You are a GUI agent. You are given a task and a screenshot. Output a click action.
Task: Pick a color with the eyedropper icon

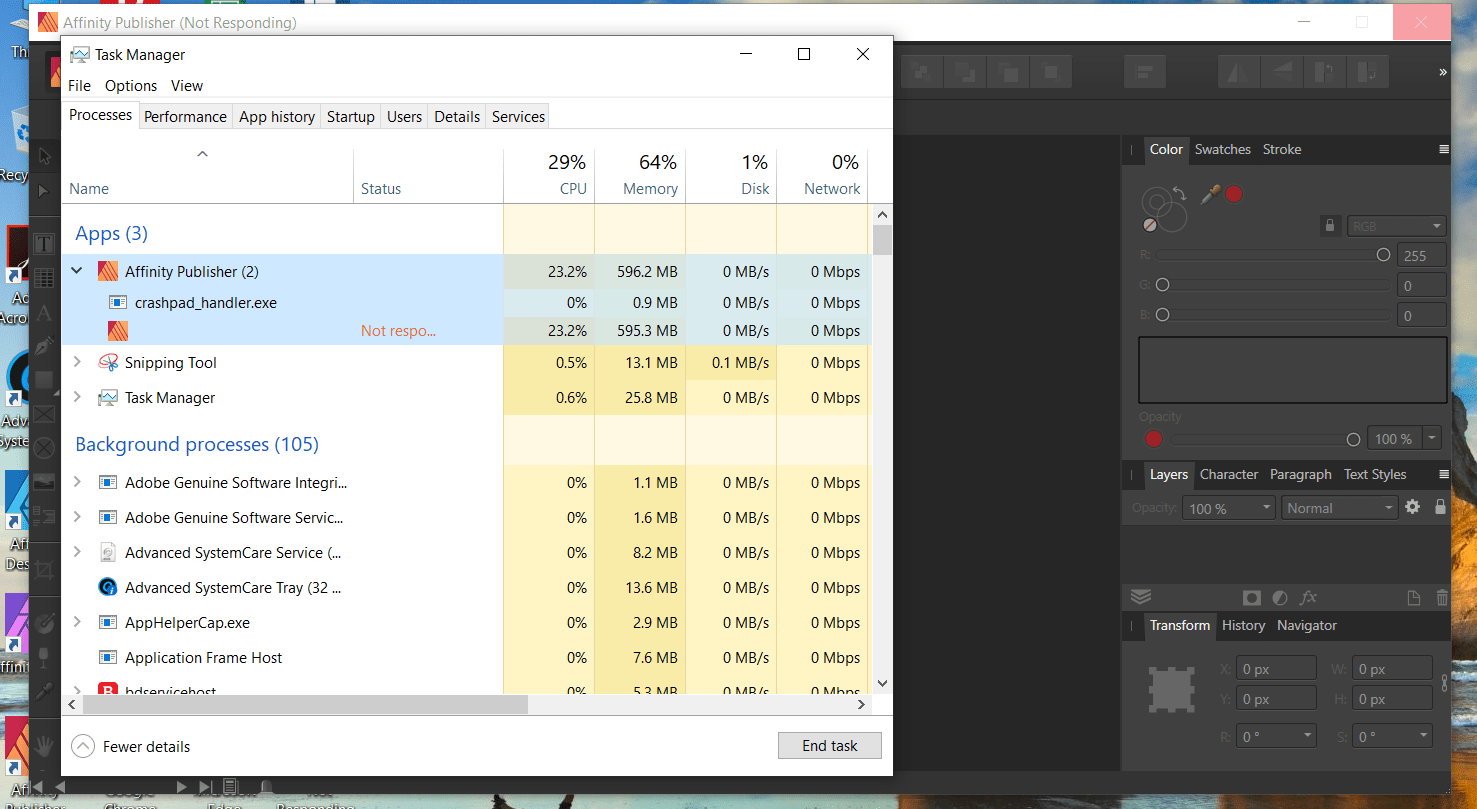click(1210, 194)
